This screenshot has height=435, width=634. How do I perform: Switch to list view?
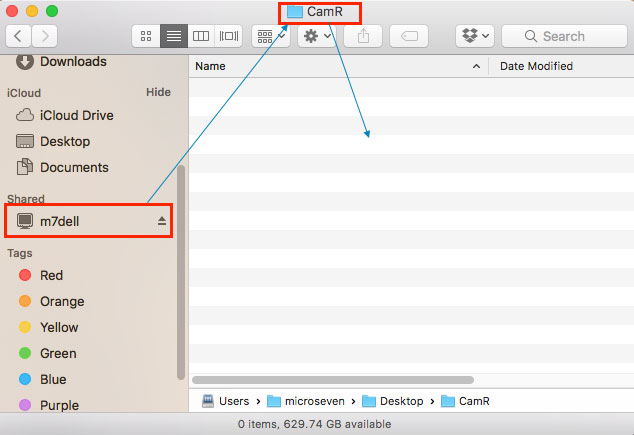point(174,36)
